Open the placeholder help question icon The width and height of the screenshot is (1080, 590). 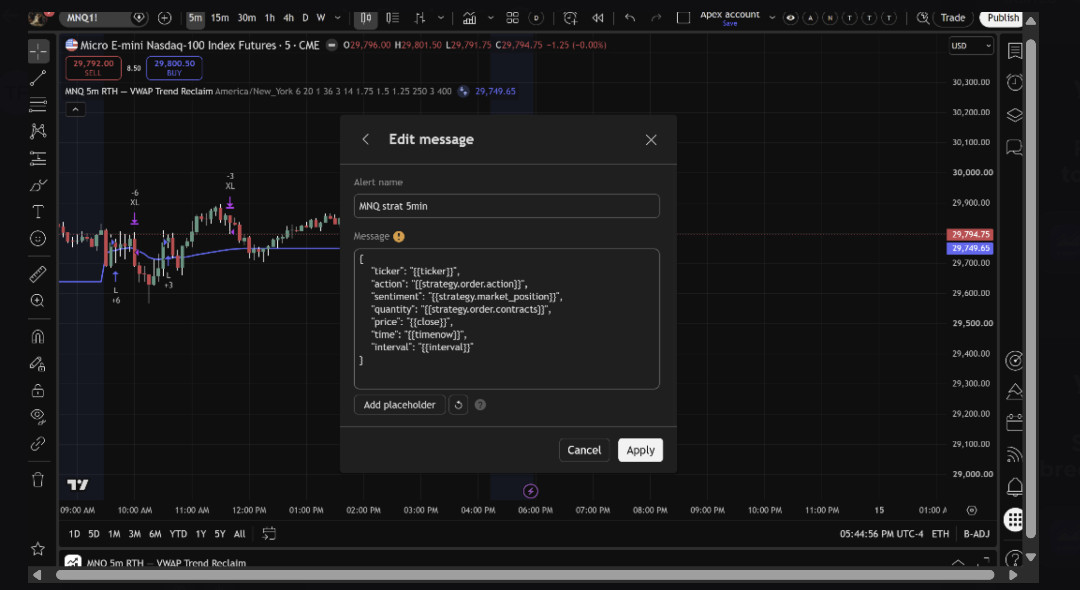pos(480,405)
